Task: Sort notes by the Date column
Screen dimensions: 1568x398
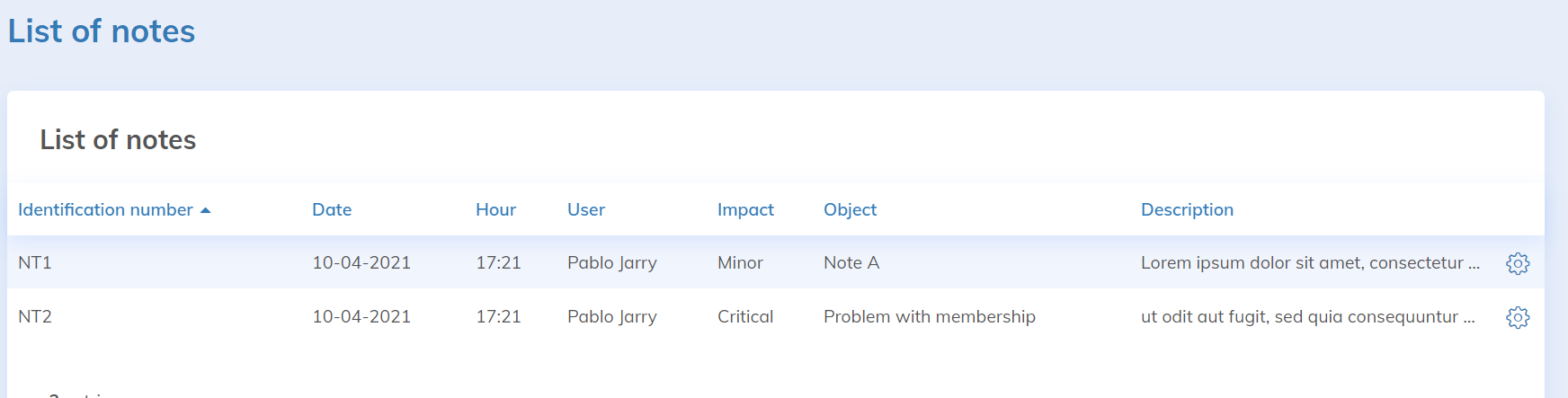Action: click(x=332, y=209)
